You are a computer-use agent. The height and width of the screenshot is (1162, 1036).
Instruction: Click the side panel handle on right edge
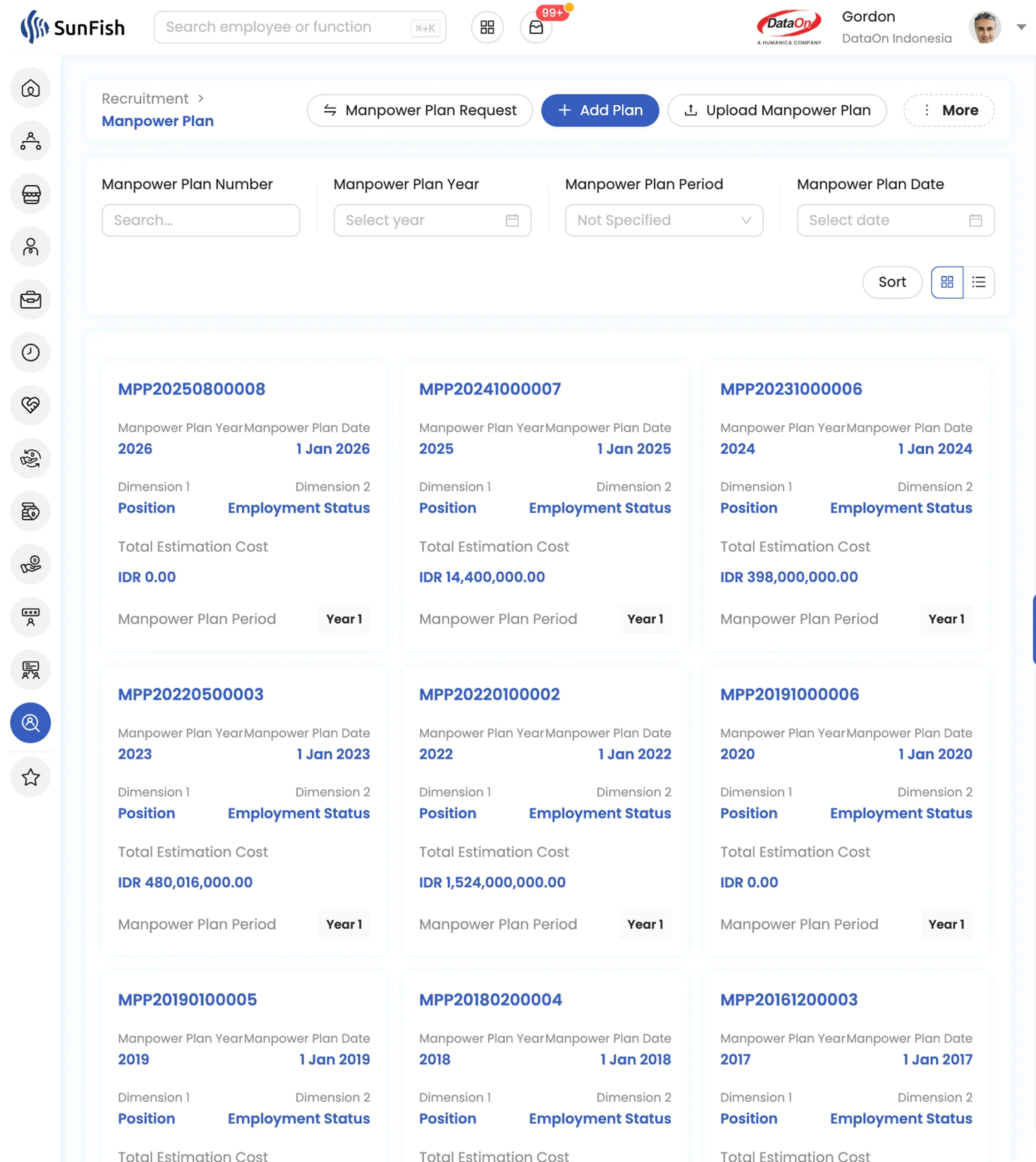[1034, 630]
